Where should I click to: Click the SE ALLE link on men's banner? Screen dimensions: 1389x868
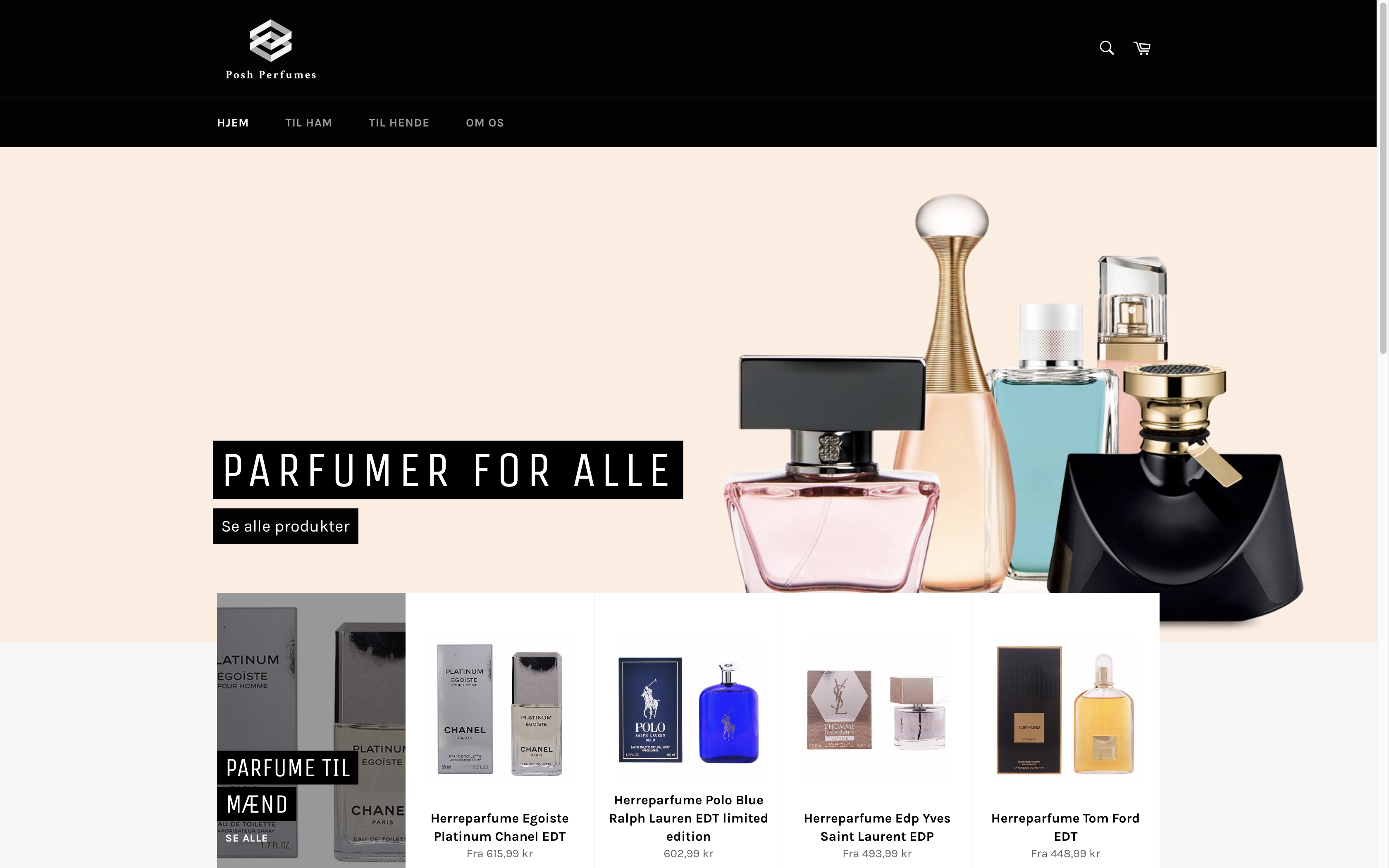coord(246,838)
